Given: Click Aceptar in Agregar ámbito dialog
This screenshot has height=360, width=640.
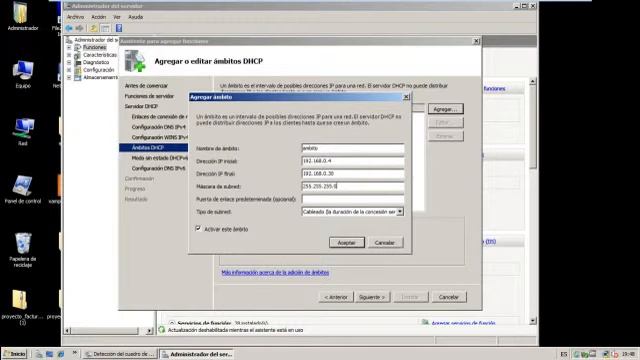Looking at the screenshot, I should 347,242.
